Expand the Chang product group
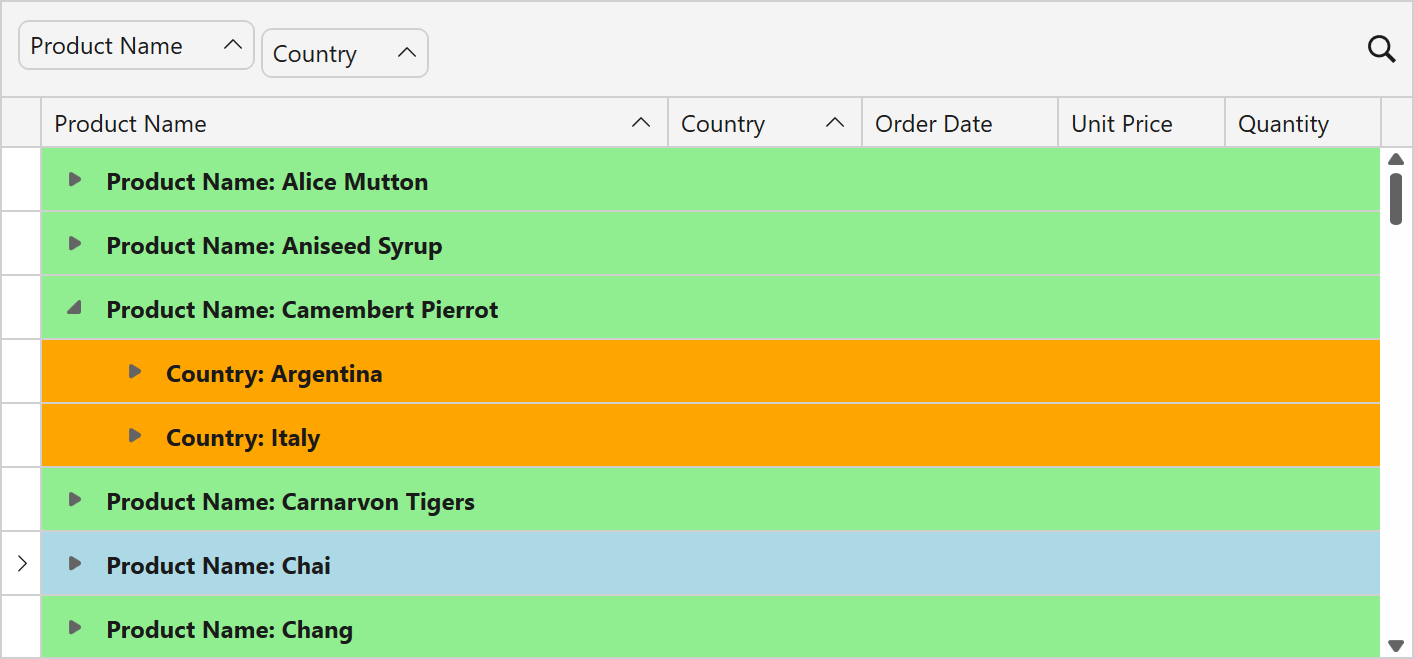1414x659 pixels. pos(74,628)
